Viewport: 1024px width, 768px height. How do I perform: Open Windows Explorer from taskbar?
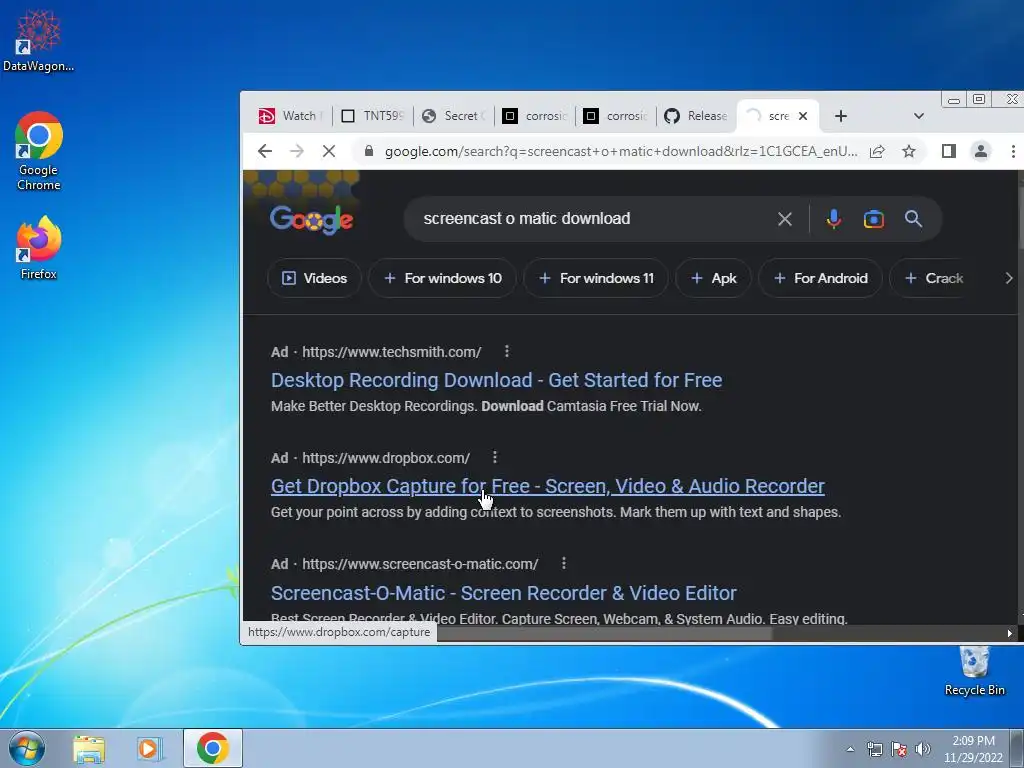point(89,748)
